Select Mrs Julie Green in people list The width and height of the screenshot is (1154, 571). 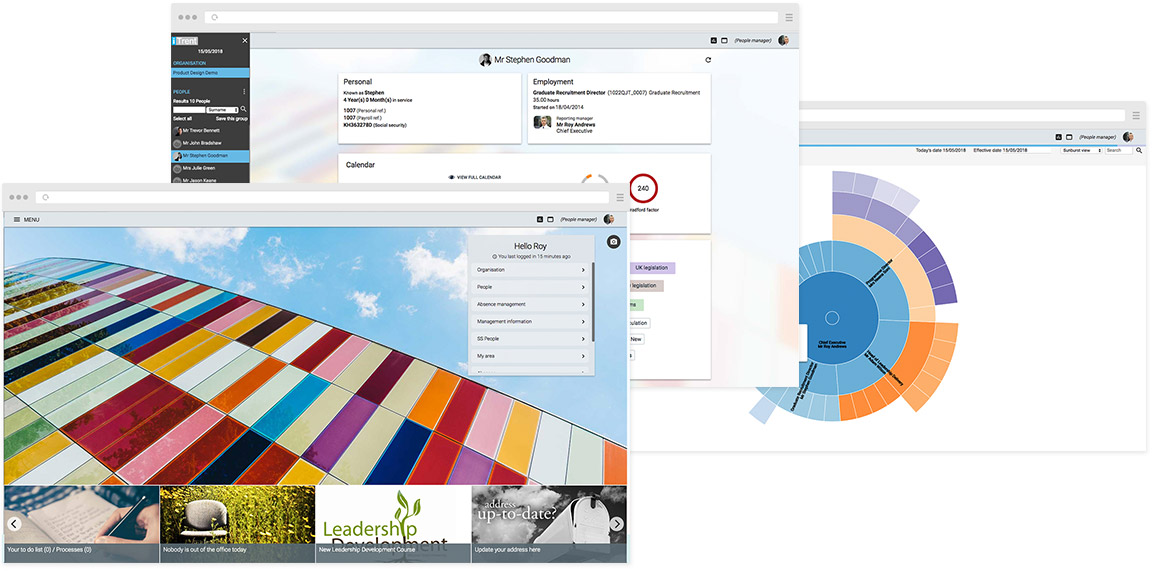pos(210,169)
